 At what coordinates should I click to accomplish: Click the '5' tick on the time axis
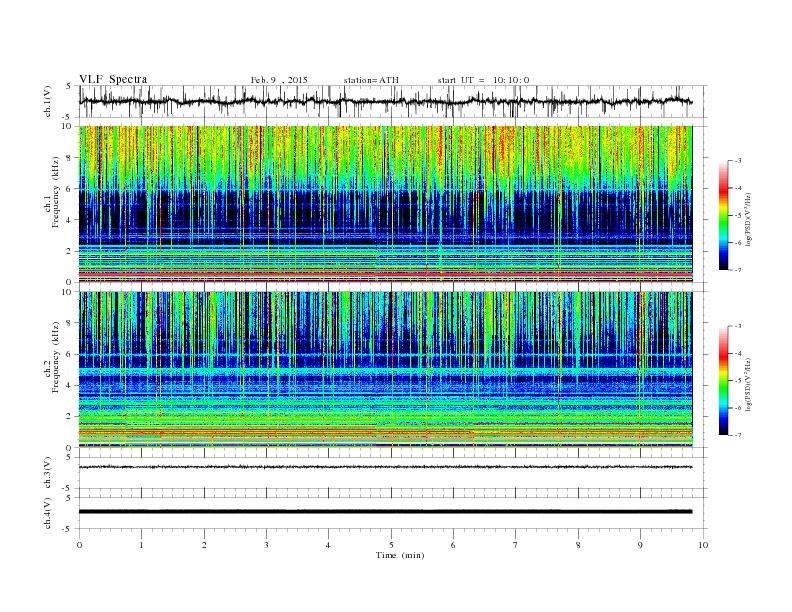coord(391,545)
